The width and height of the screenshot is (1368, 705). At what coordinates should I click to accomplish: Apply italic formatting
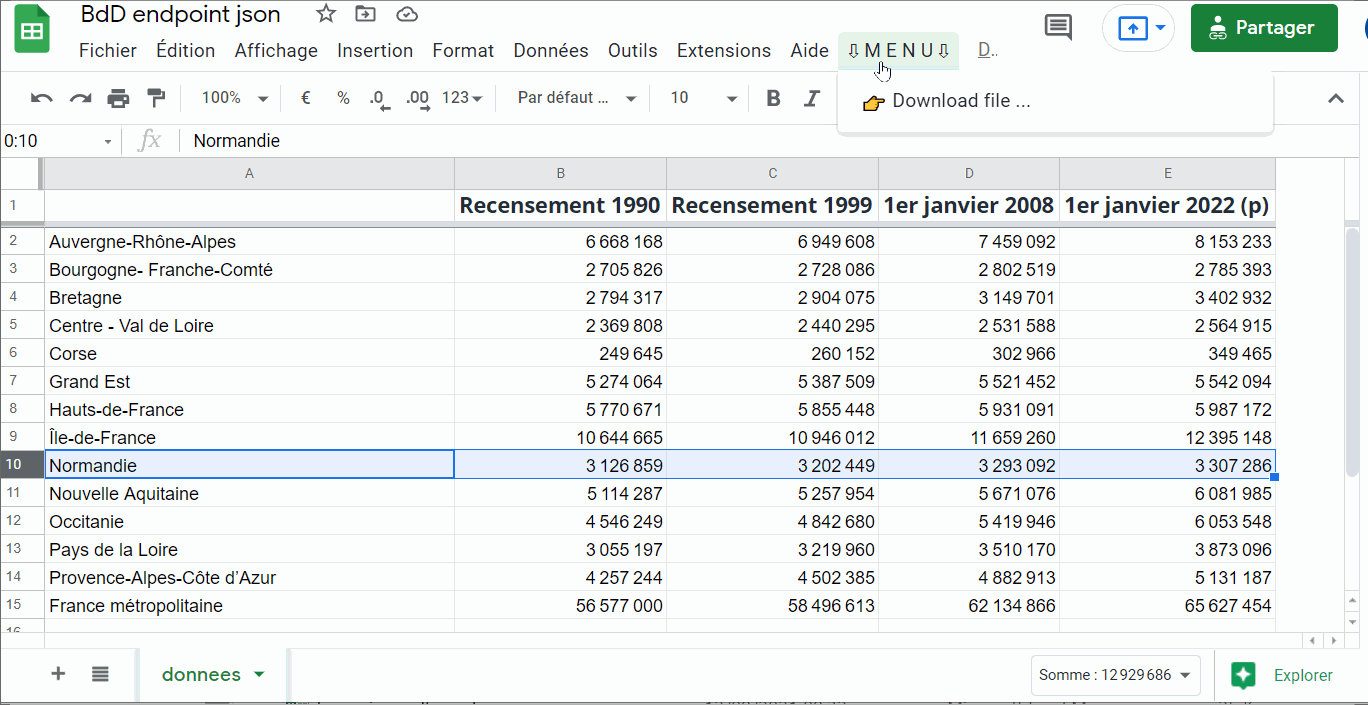click(x=812, y=98)
